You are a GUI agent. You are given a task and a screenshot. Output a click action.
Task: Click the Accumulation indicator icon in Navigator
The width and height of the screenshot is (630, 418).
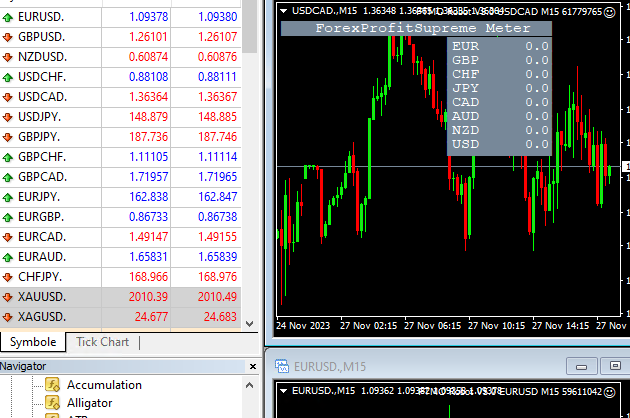click(x=53, y=385)
